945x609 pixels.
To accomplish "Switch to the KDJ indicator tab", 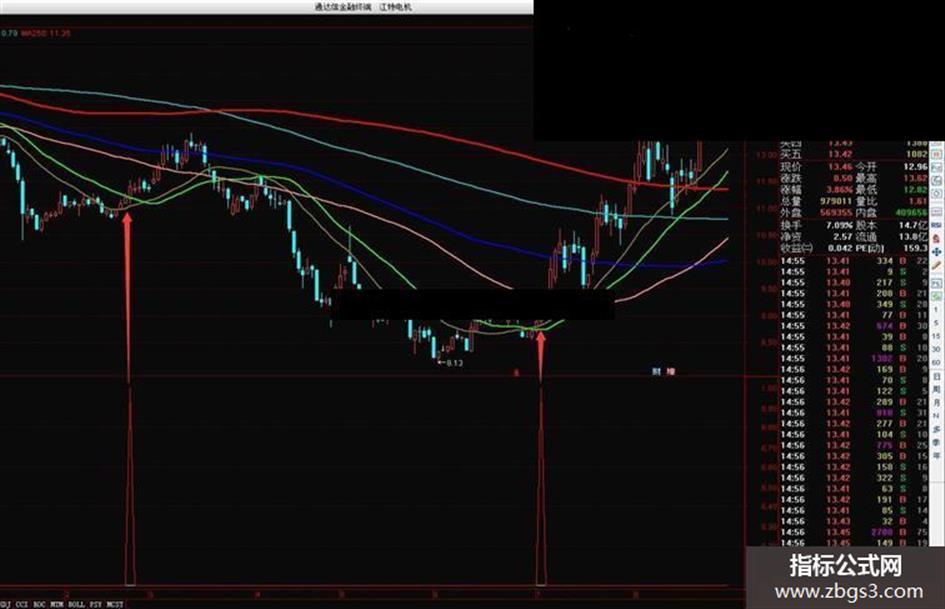I will click(5, 604).
